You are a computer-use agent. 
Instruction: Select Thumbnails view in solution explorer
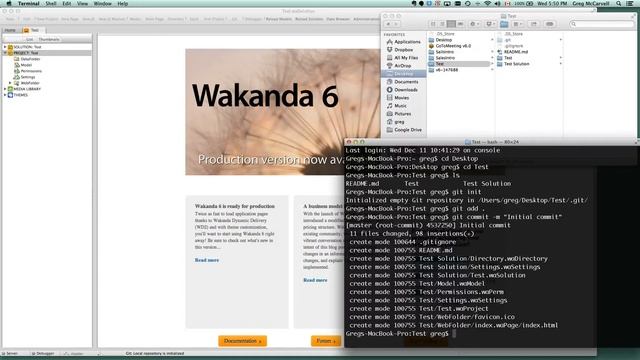tap(49, 39)
